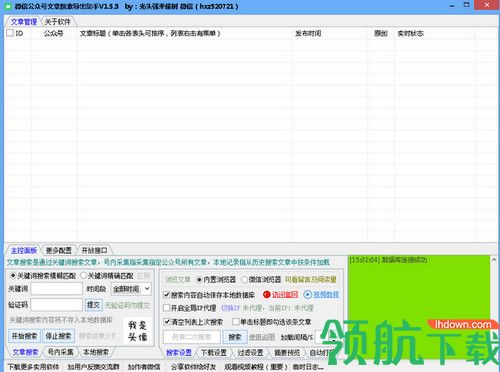Click the 搜索 button beside list filter

[x=235, y=337]
